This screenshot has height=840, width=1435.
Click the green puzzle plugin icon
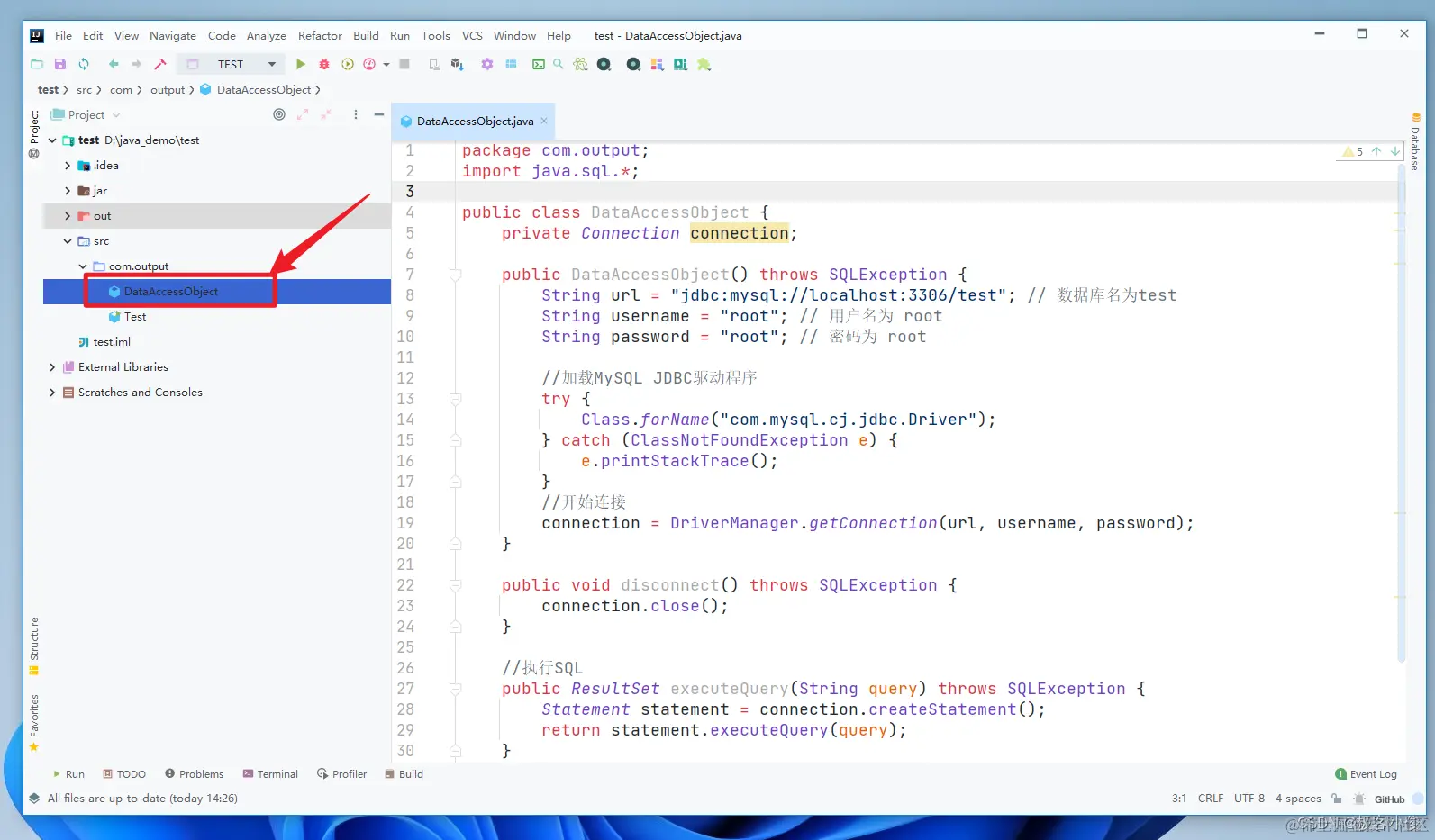click(704, 64)
